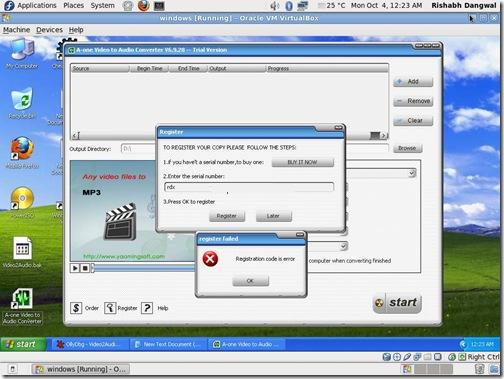
Task: Open the Machine menu in VirtualBox
Action: (x=16, y=30)
